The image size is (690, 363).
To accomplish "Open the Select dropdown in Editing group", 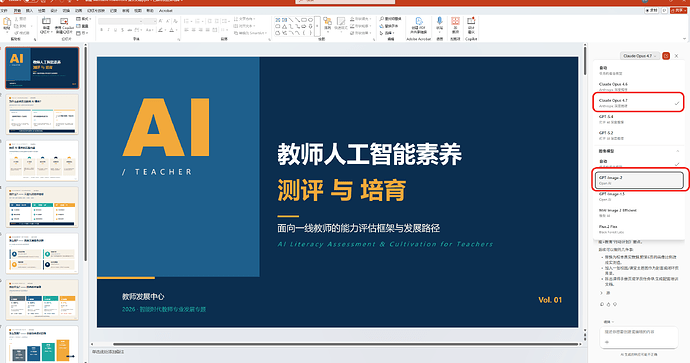I will pos(387,33).
